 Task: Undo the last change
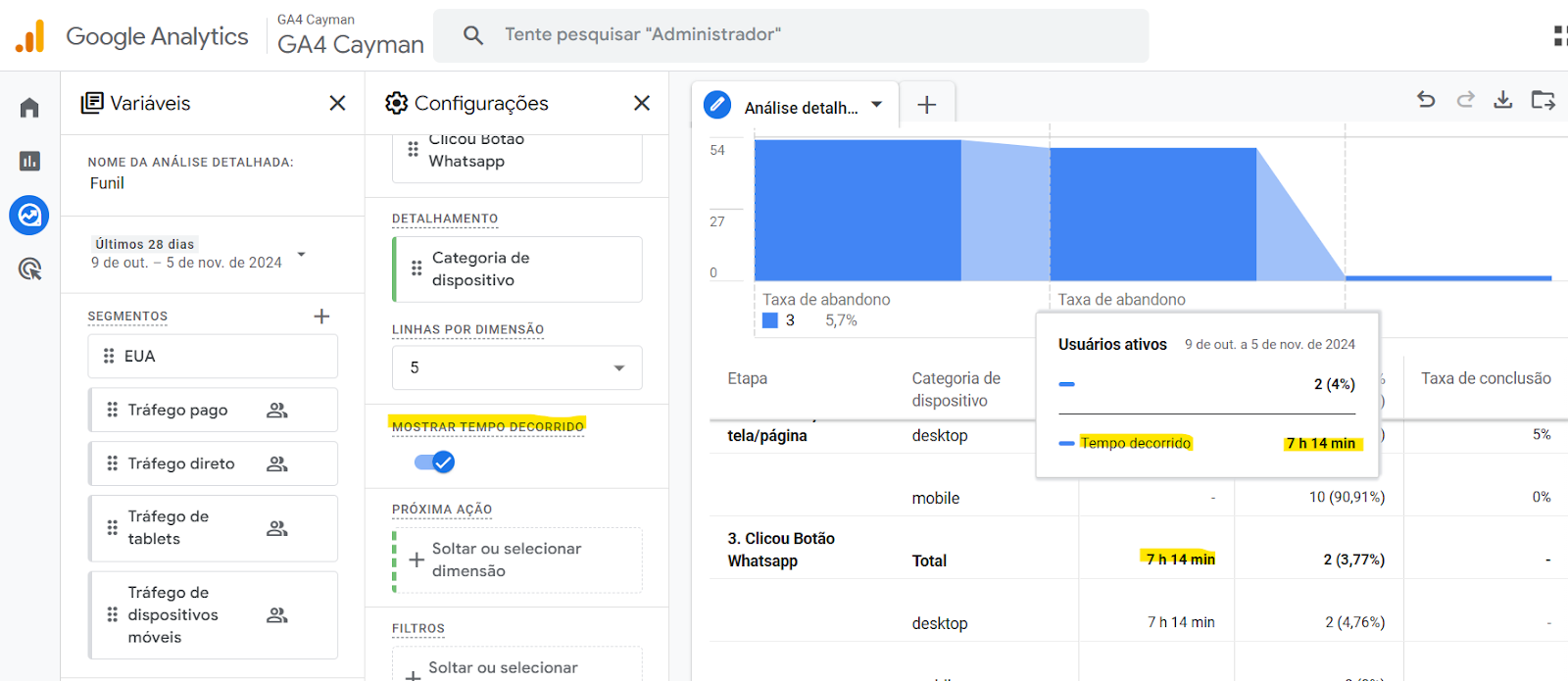(1426, 99)
